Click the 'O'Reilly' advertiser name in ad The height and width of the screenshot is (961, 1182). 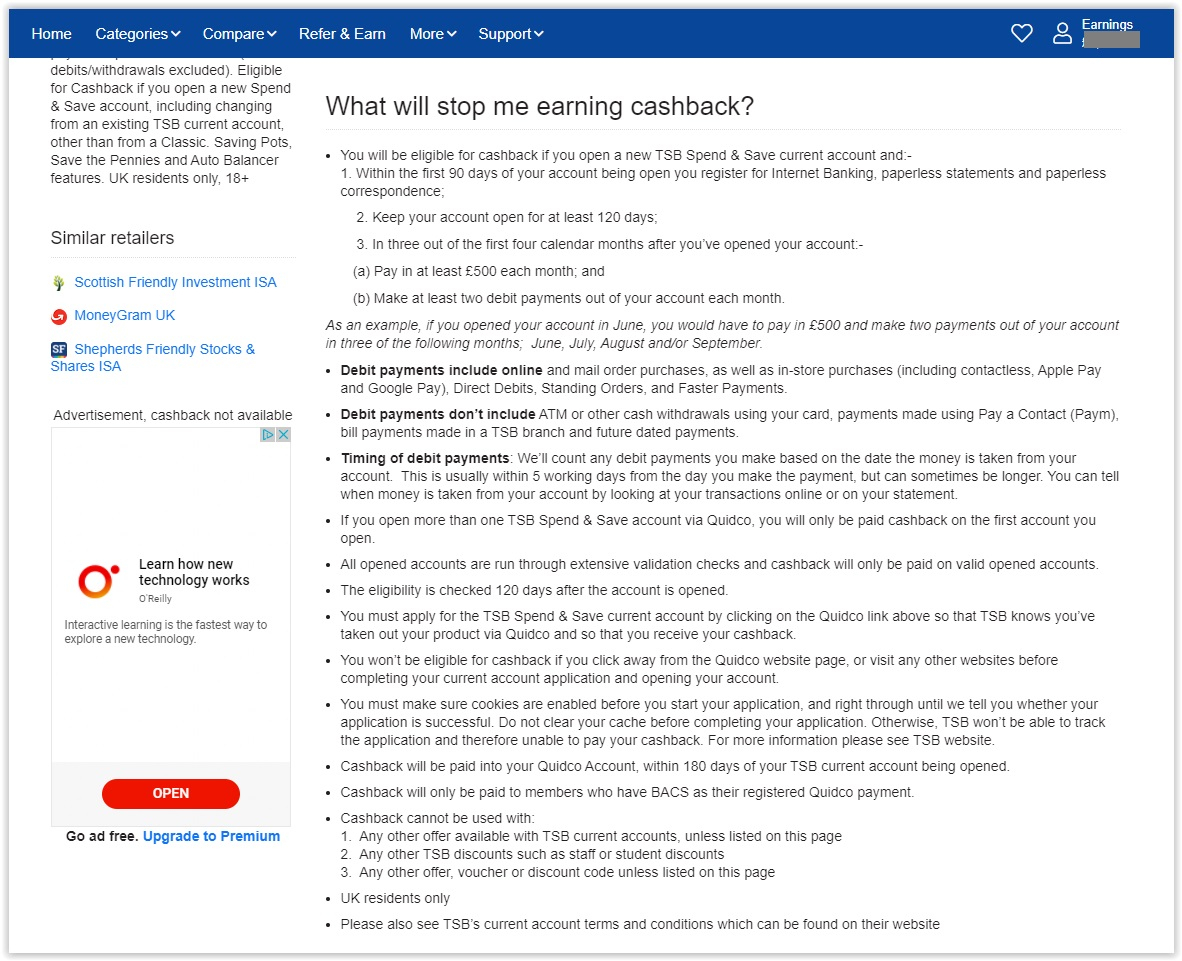(x=155, y=598)
